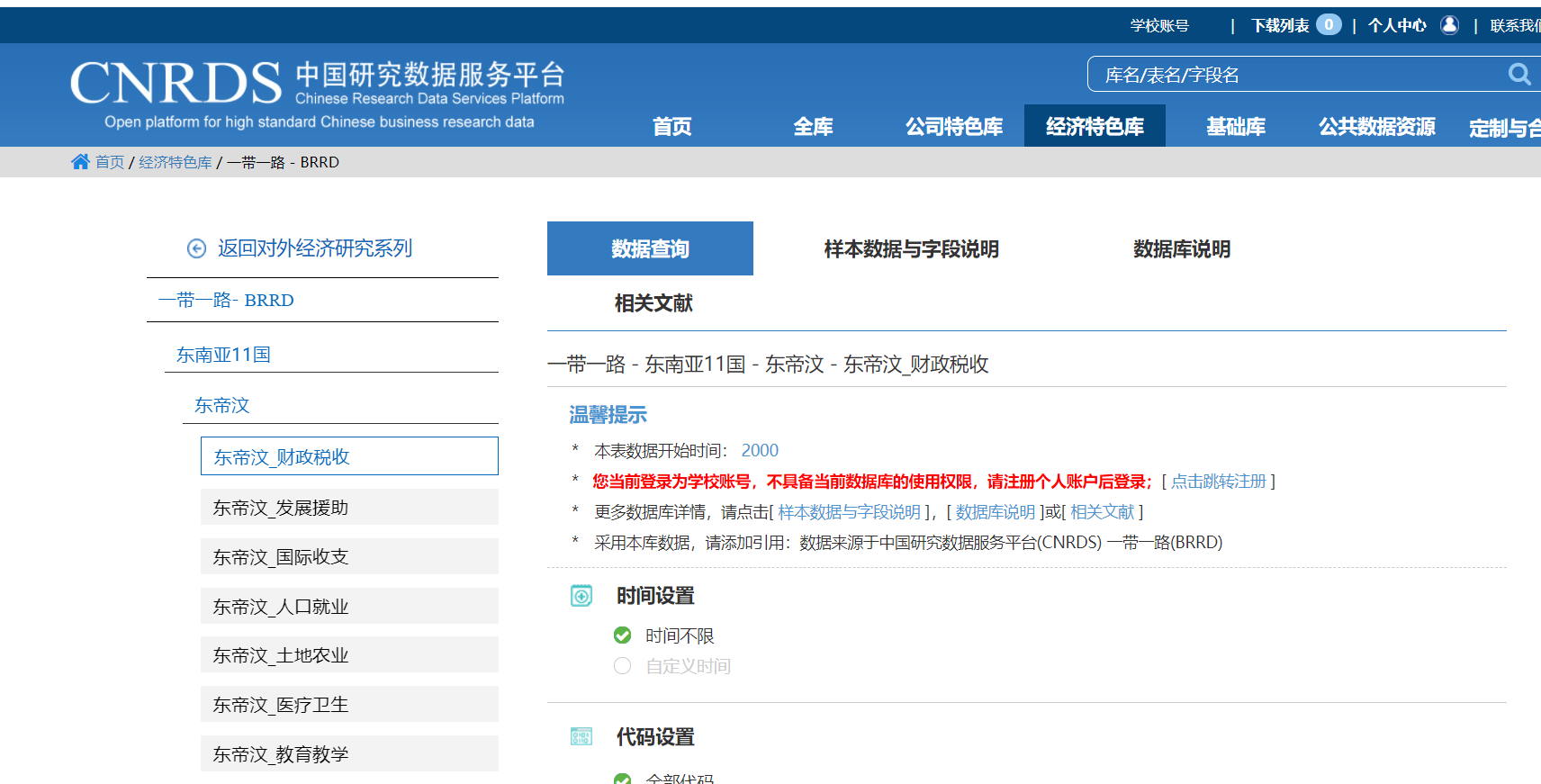Click the 点击跳转注册 link
1541x784 pixels.
[1218, 482]
